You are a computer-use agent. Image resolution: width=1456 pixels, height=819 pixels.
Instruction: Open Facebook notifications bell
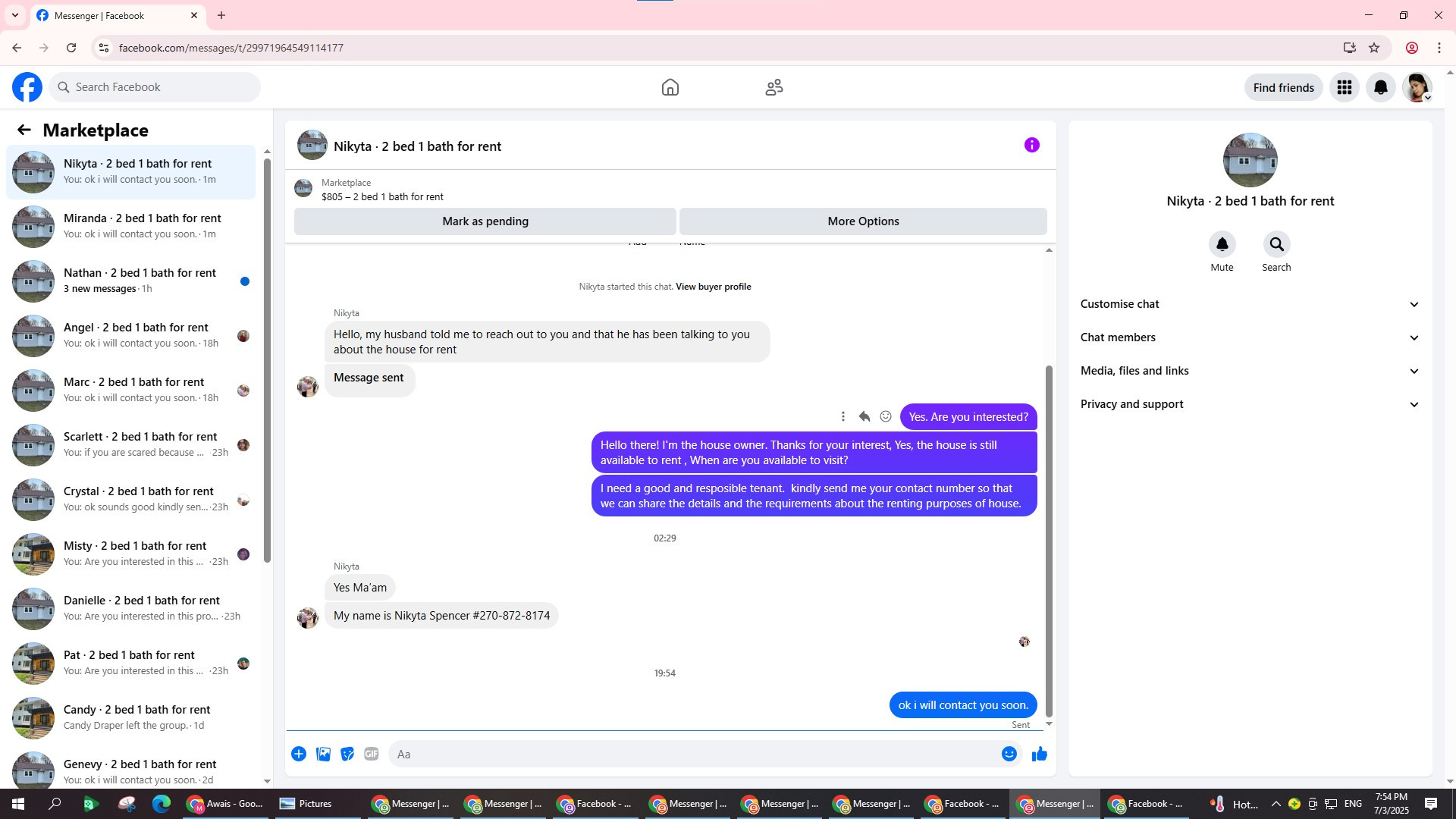[1380, 87]
